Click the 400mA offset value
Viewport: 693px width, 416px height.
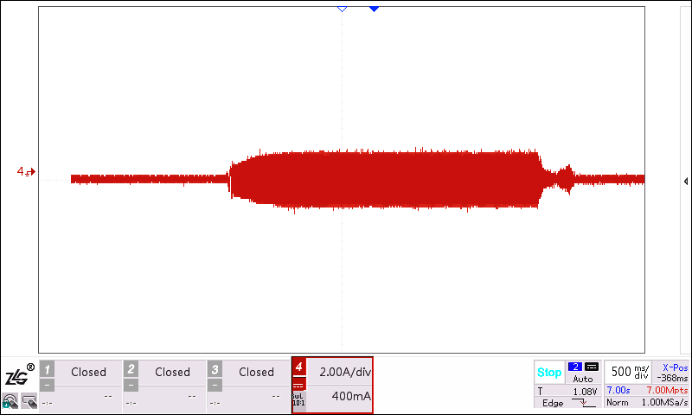point(351,396)
